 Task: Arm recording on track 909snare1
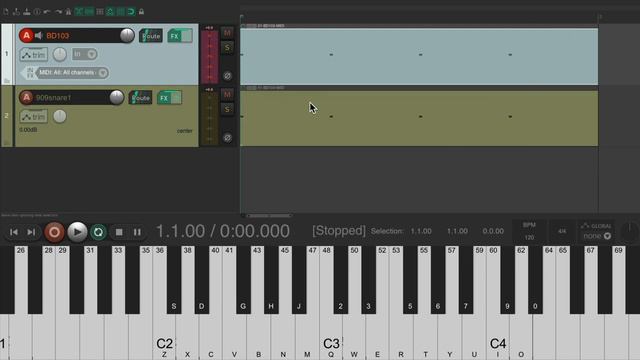coord(26,98)
